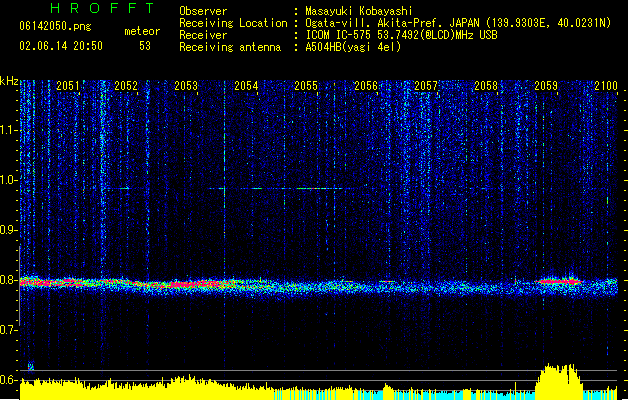Screen dimensions: 629x400
Task: Click the Observer label
Action: pos(203,11)
